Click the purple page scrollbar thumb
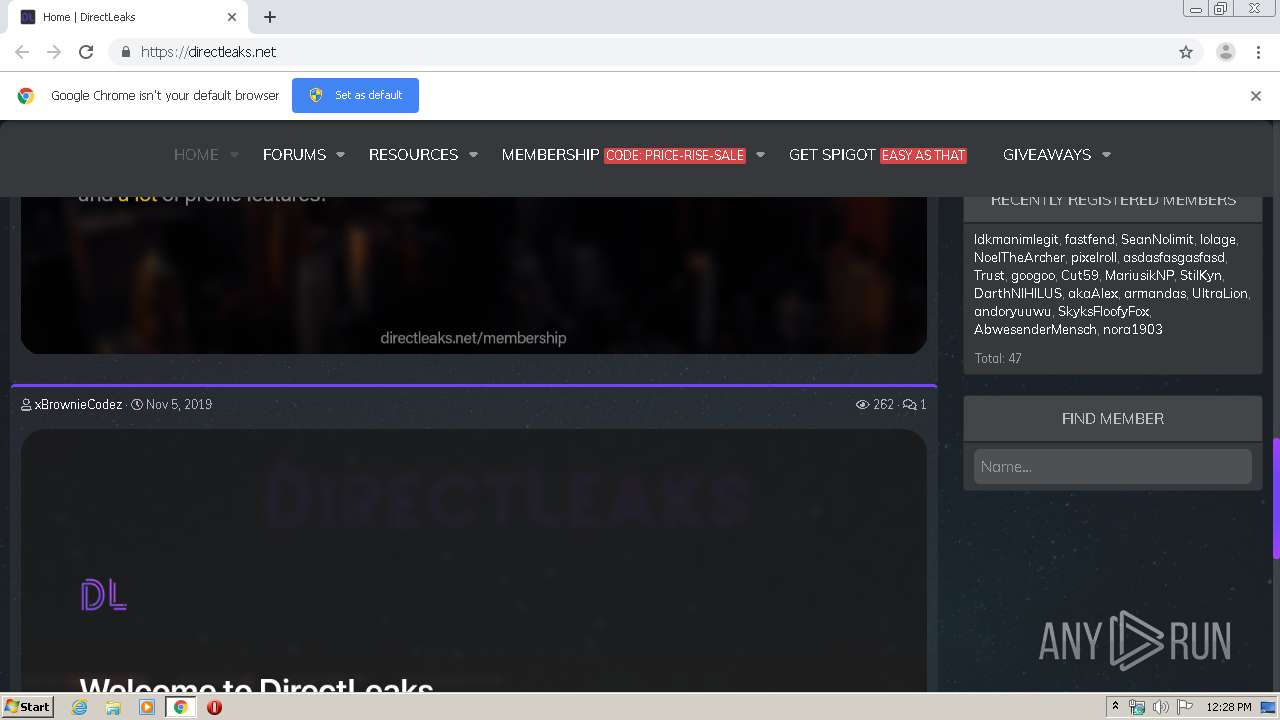 pyautogui.click(x=1276, y=498)
